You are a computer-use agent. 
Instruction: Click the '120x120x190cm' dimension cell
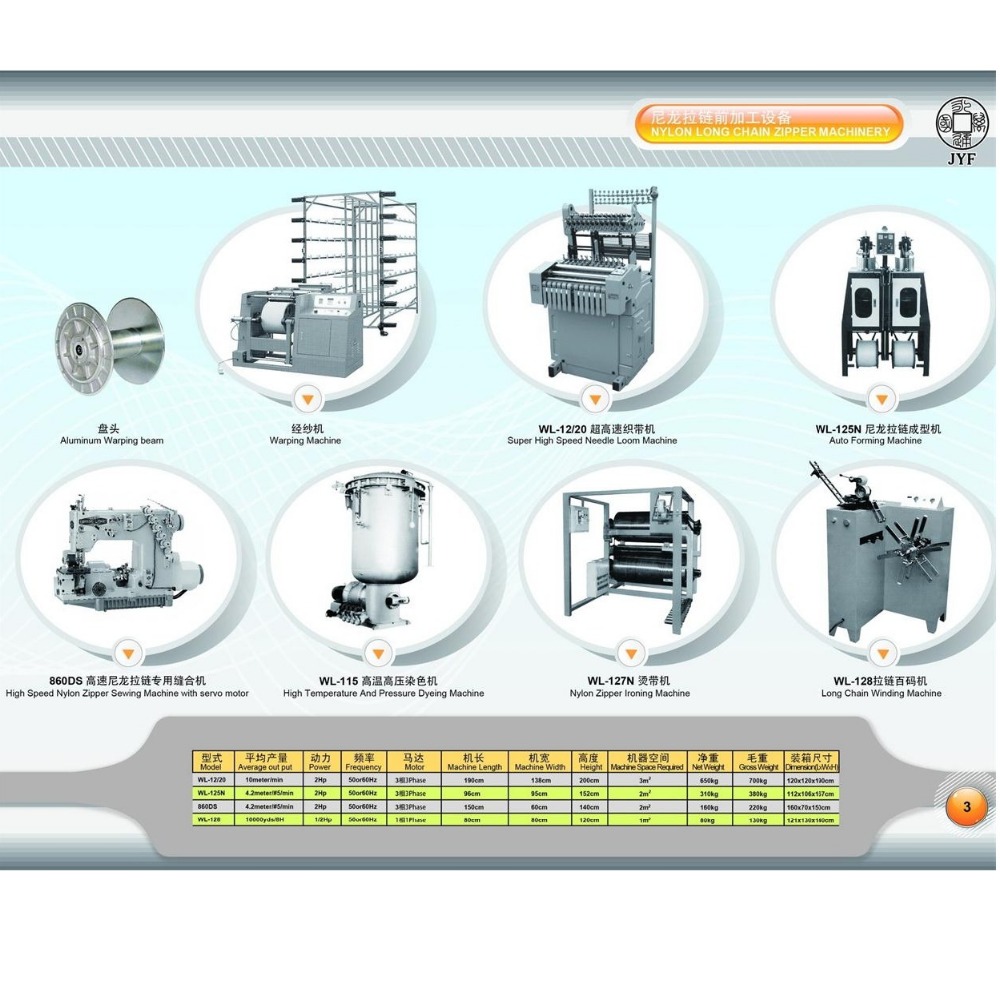810,780
